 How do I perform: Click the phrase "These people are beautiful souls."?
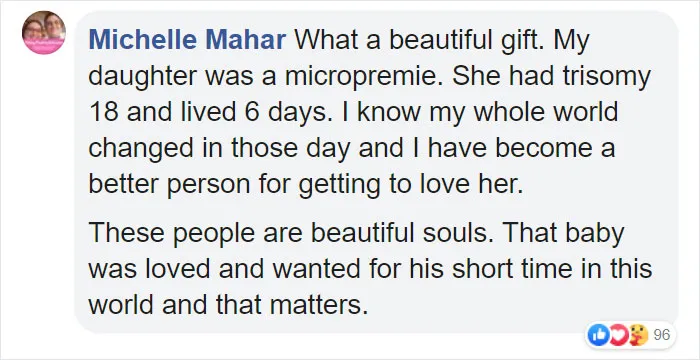click(x=292, y=233)
